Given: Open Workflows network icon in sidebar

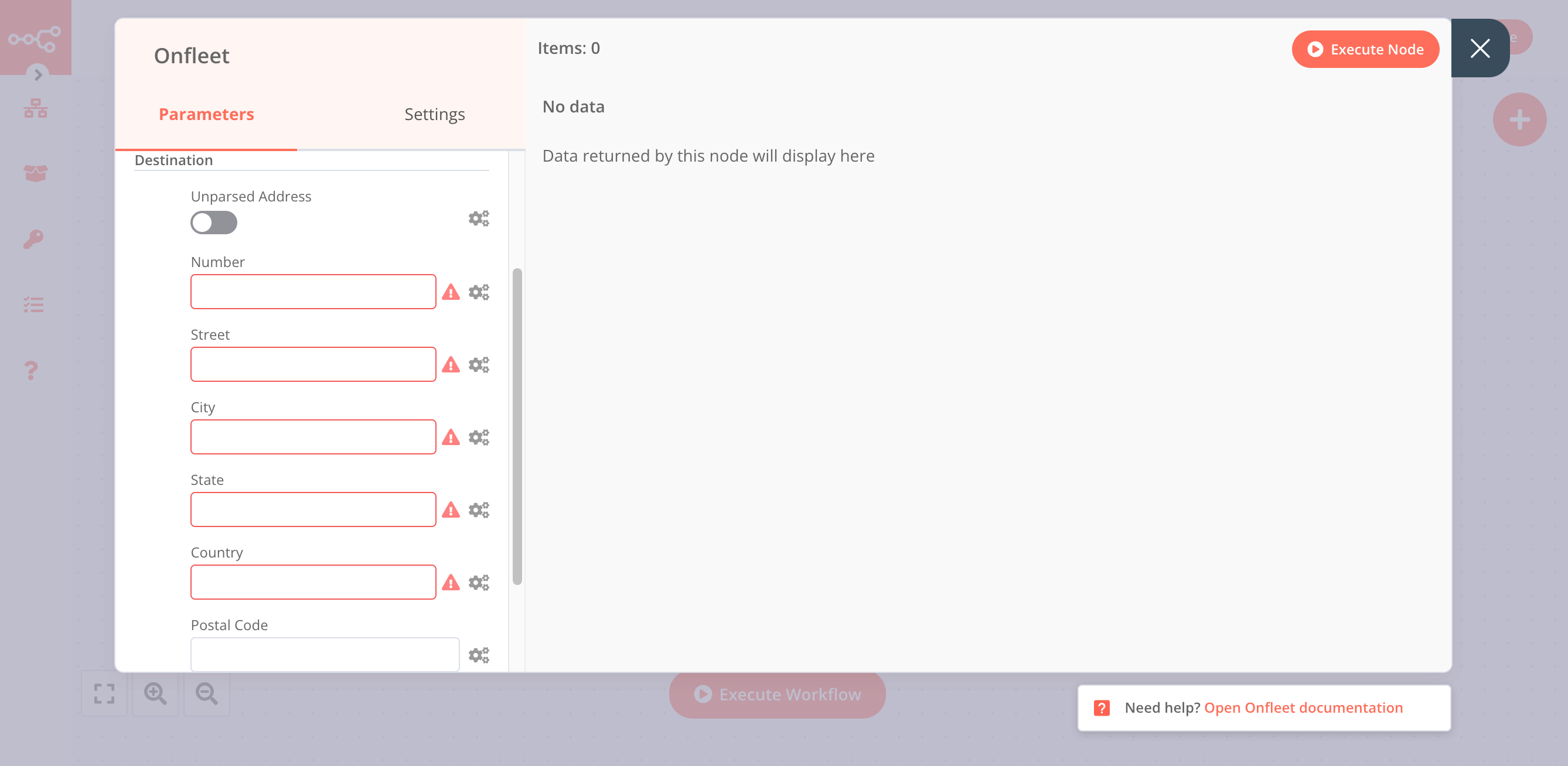Looking at the screenshot, I should (x=35, y=108).
